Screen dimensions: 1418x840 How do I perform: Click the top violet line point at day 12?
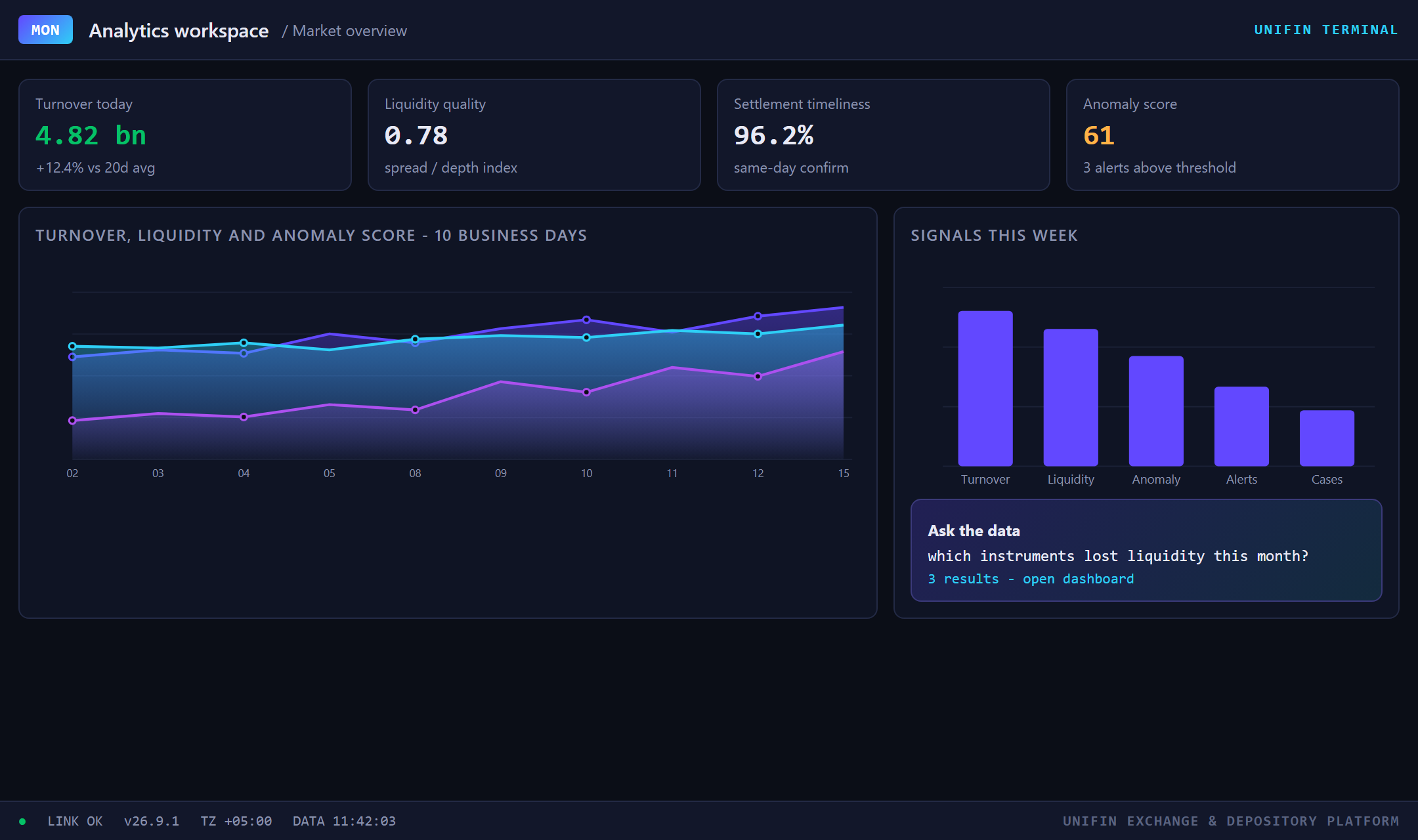click(758, 316)
